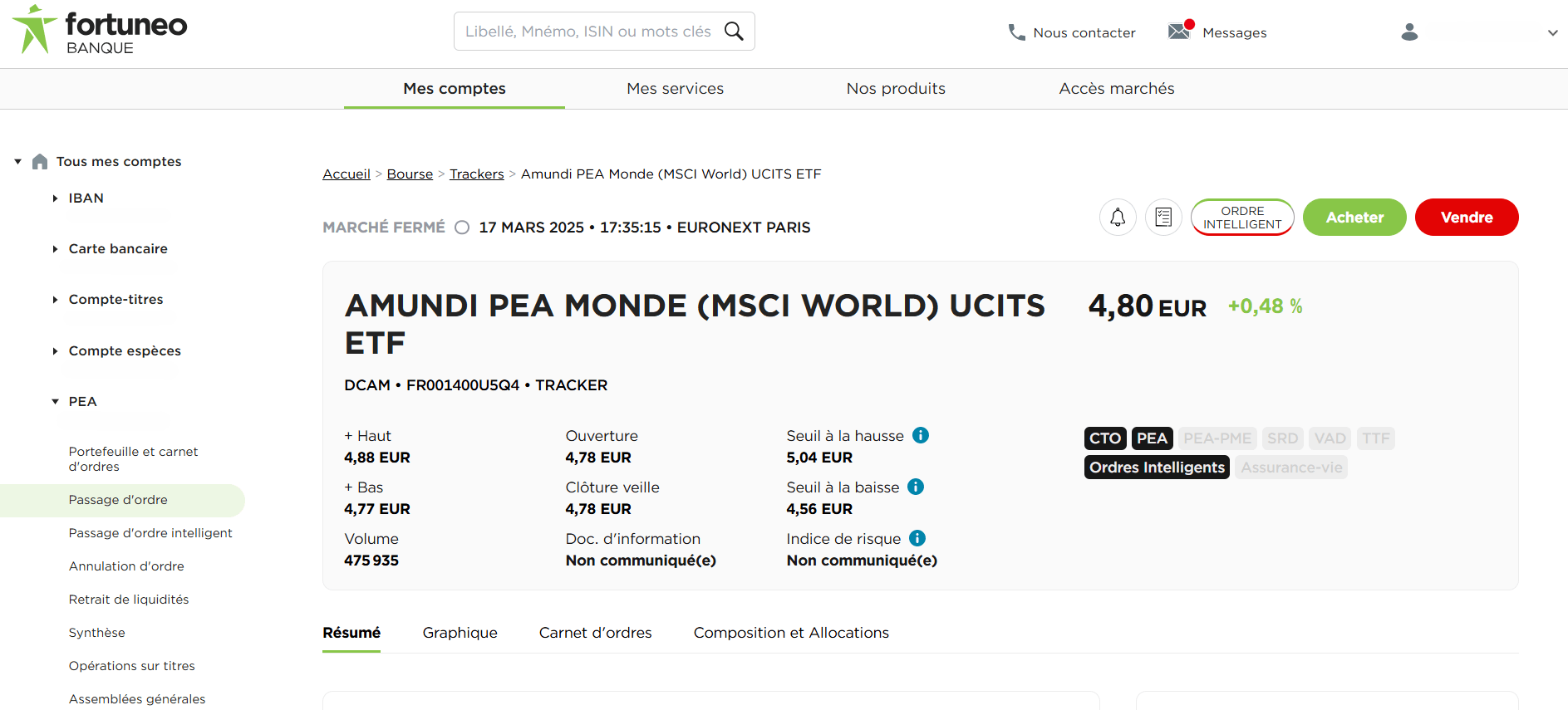1568x710 pixels.
Task: Click the search magnifier icon
Action: point(734,32)
